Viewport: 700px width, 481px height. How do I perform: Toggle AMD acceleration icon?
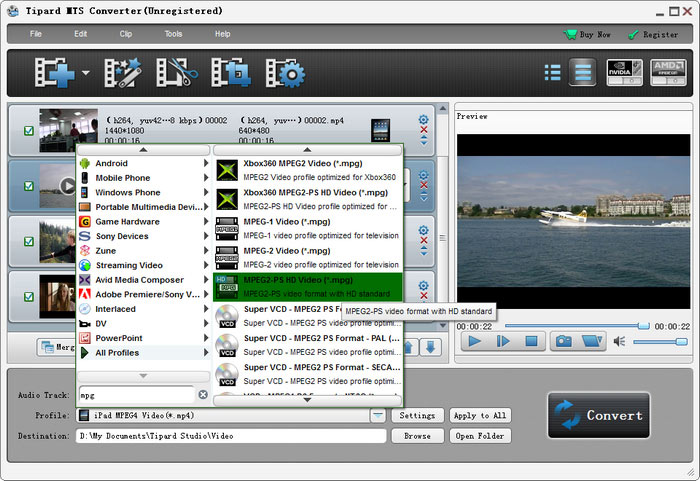(668, 72)
